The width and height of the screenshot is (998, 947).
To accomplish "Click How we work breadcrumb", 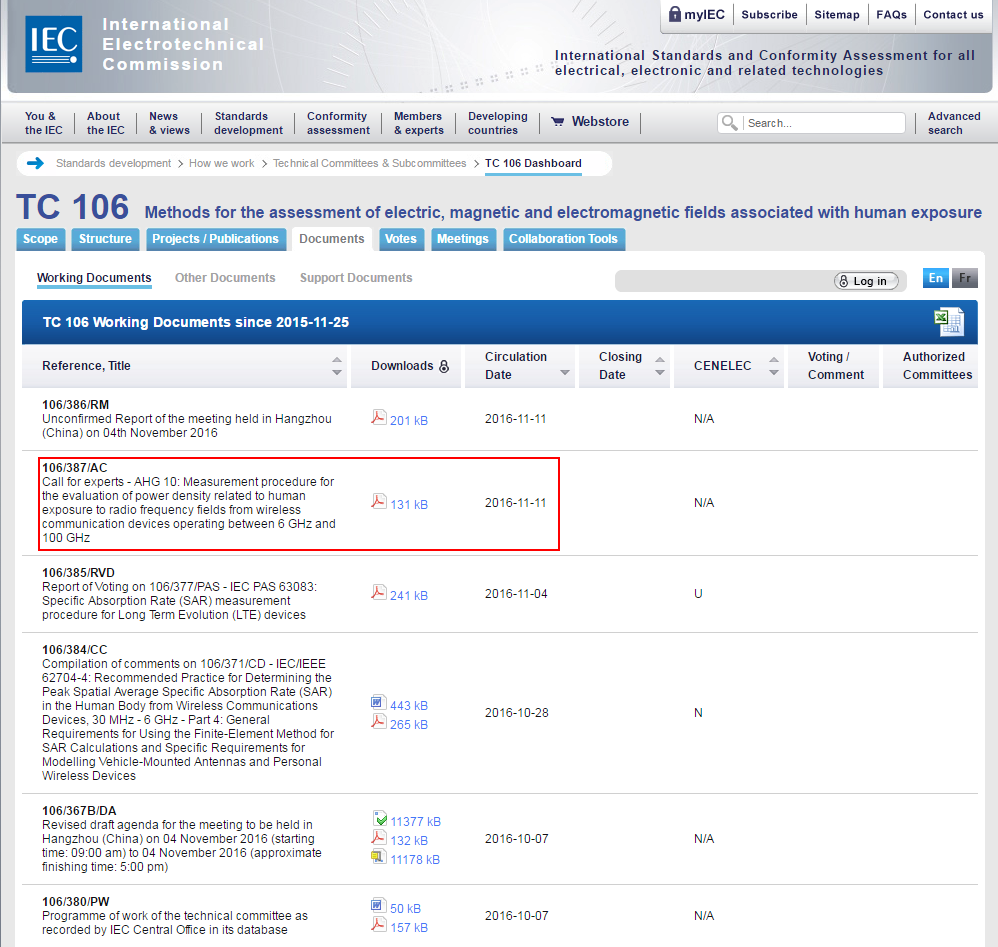I will pyautogui.click(x=221, y=164).
